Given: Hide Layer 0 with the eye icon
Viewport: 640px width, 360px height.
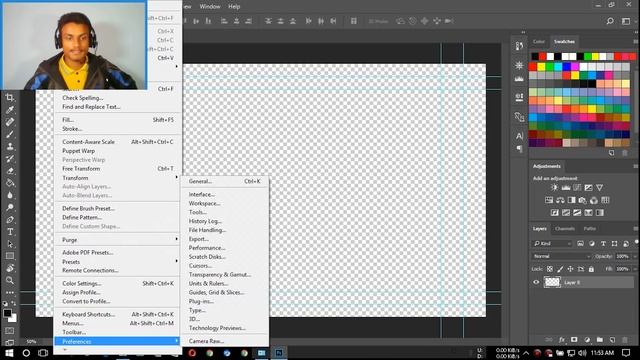Looking at the screenshot, I should [536, 282].
